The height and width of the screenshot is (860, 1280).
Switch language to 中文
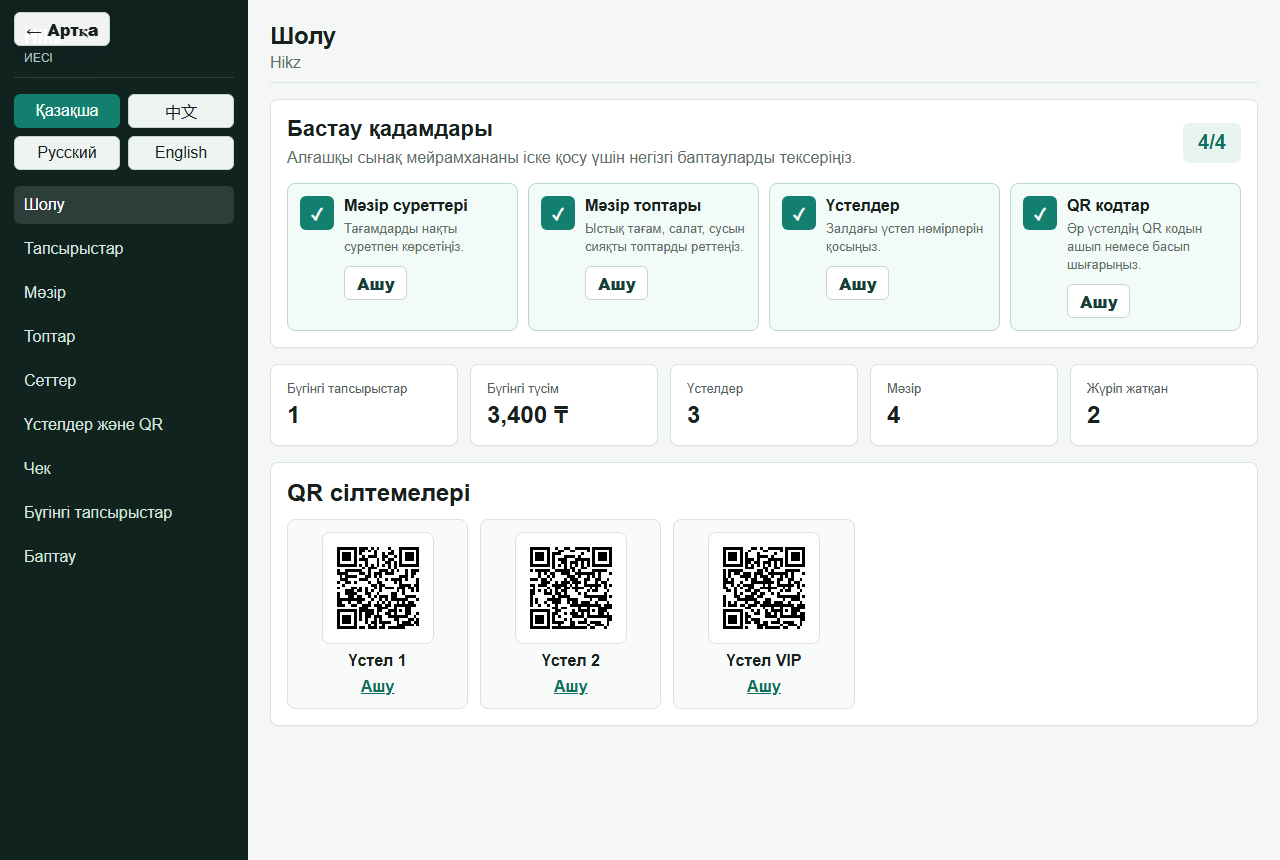tap(181, 111)
